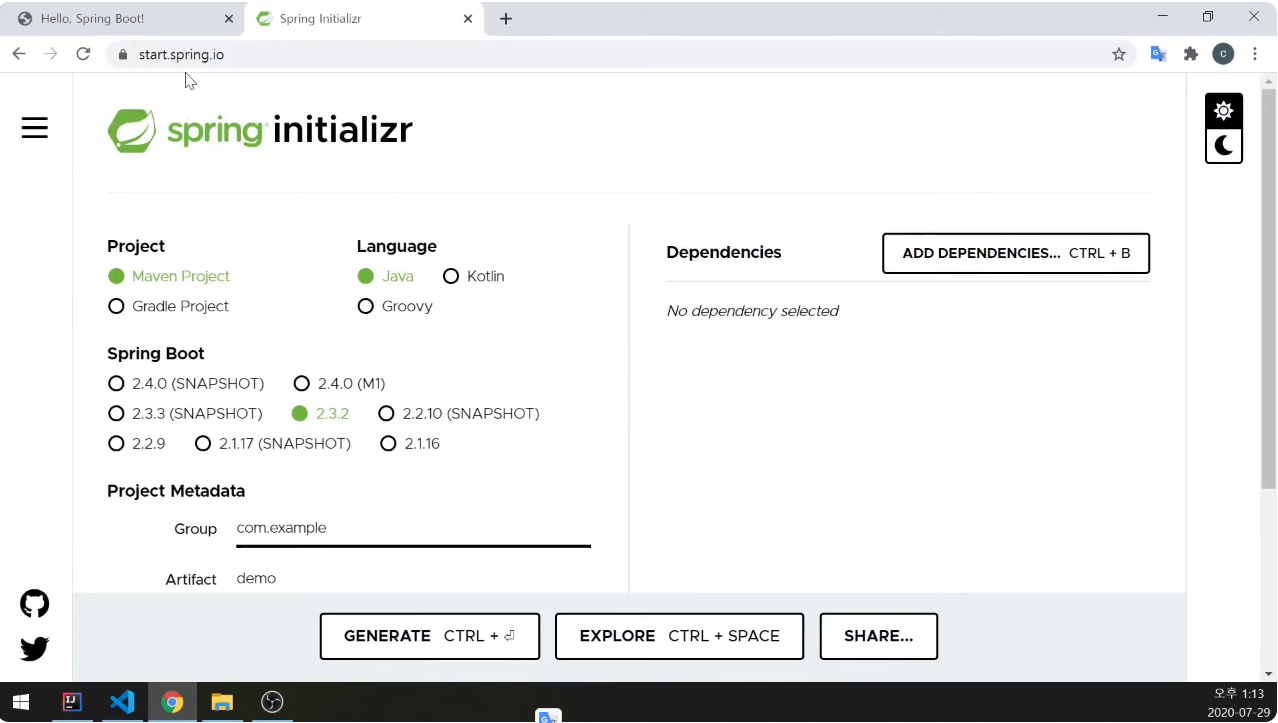
Task: Switch to Hello, Spring Boot! tab
Action: click(x=122, y=19)
